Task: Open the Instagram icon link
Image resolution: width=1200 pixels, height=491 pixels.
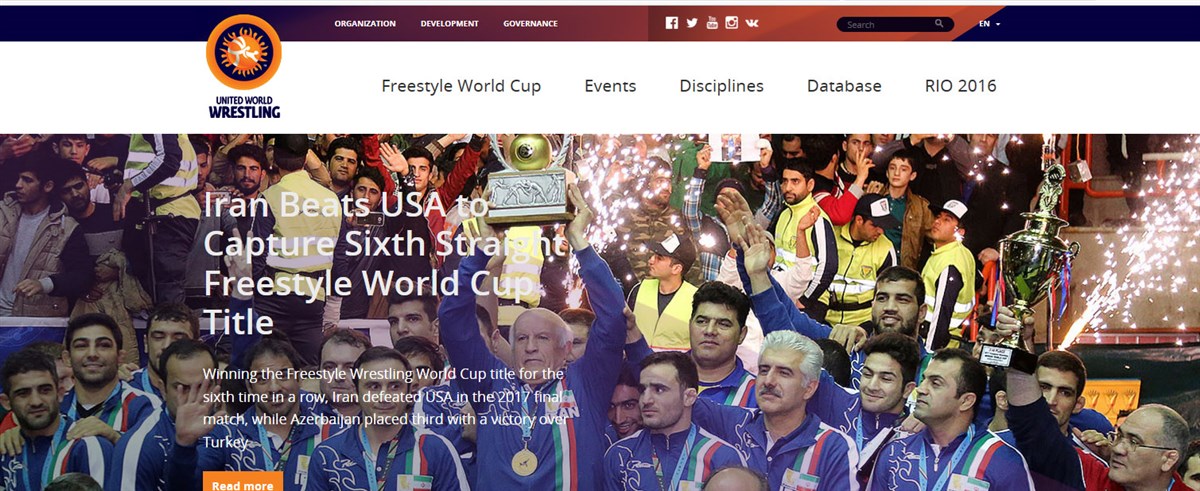Action: (732, 23)
